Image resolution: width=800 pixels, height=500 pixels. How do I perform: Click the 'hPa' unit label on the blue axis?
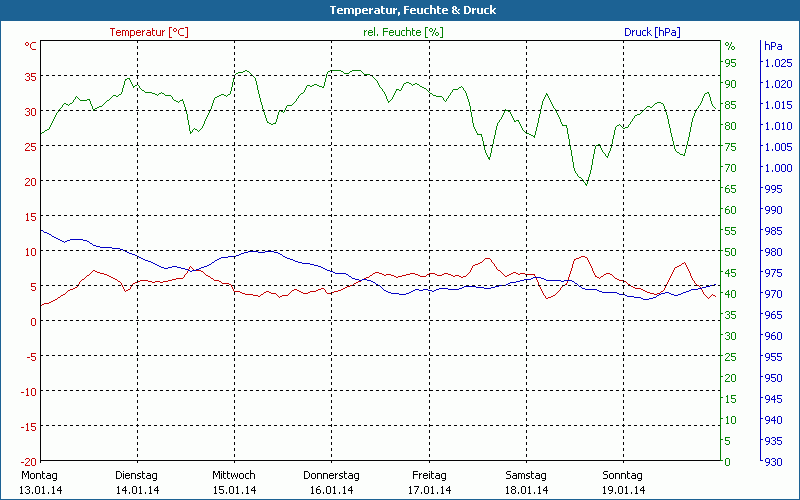[773, 46]
